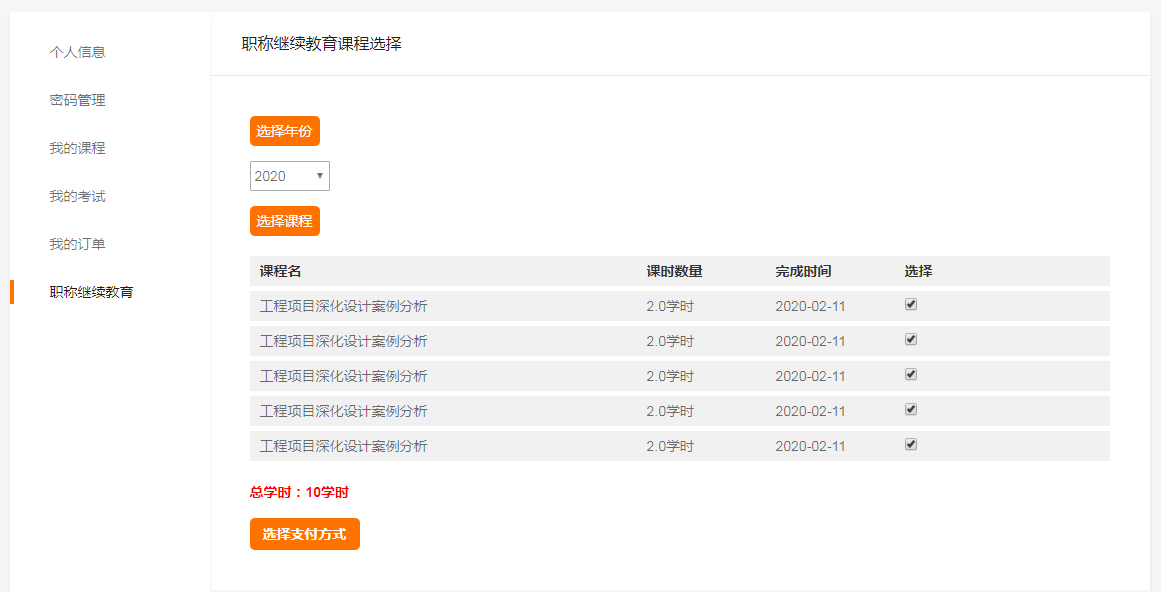
Task: Click the 完成时间 column header
Action: [x=803, y=271]
